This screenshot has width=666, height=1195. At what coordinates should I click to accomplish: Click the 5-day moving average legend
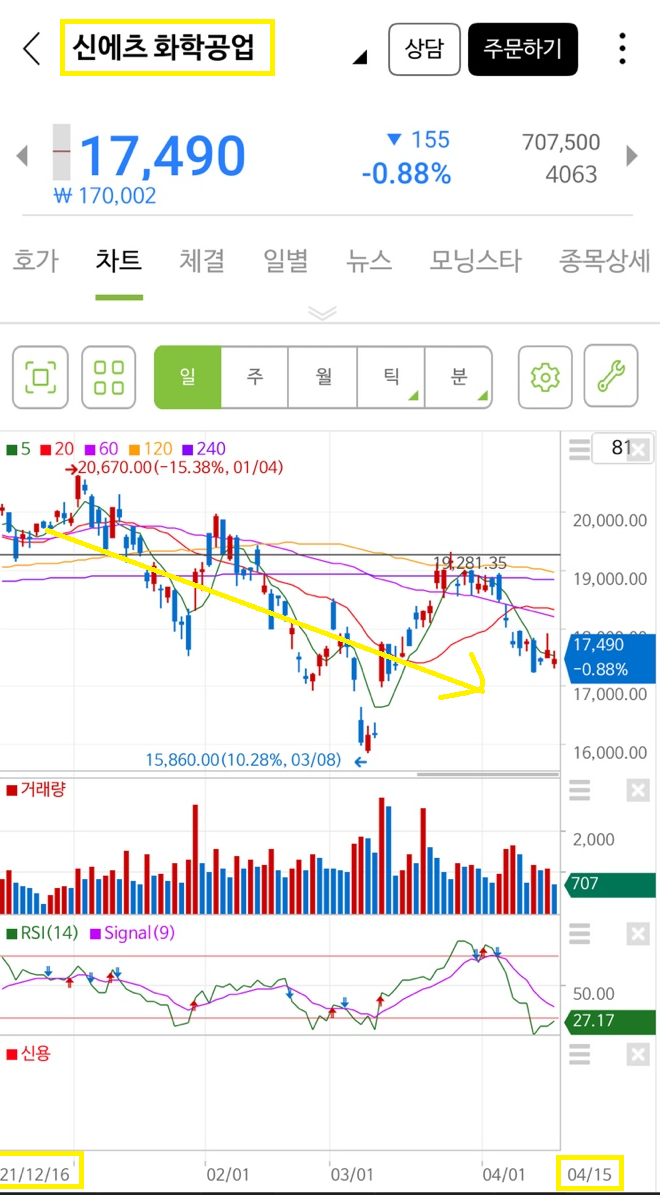click(x=18, y=449)
